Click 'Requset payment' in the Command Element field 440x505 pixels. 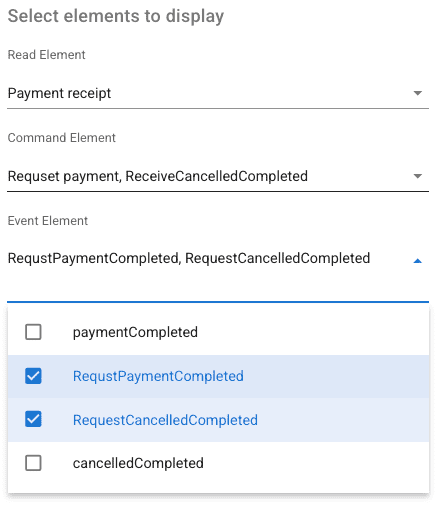(64, 176)
